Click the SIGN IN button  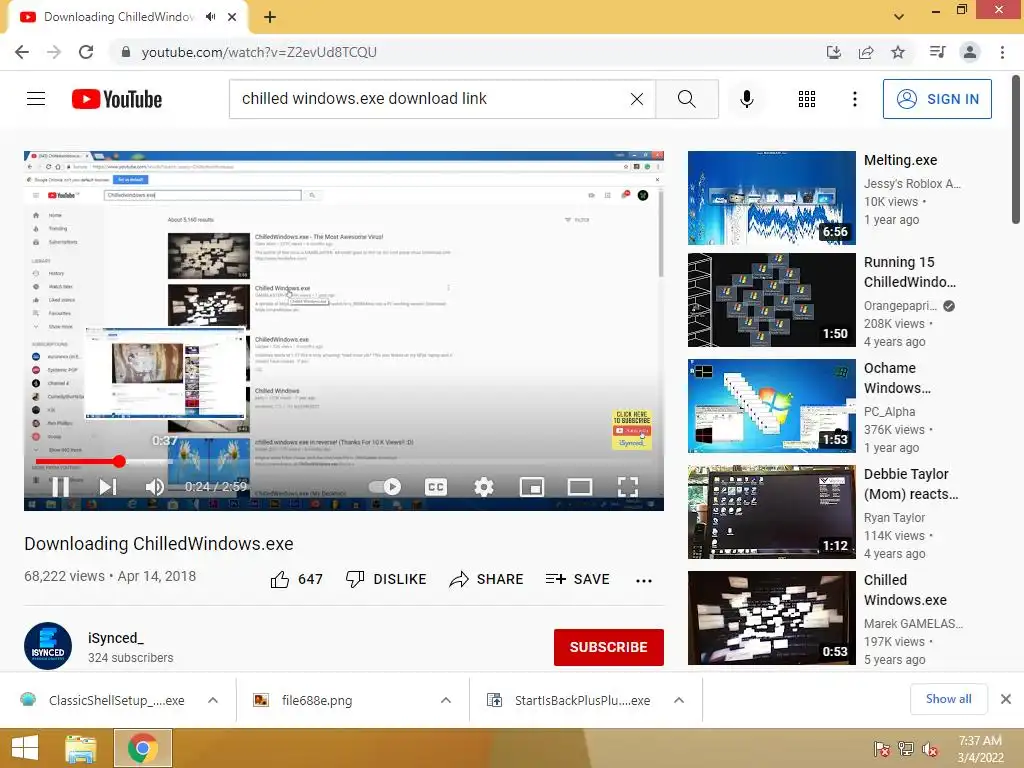pos(936,99)
